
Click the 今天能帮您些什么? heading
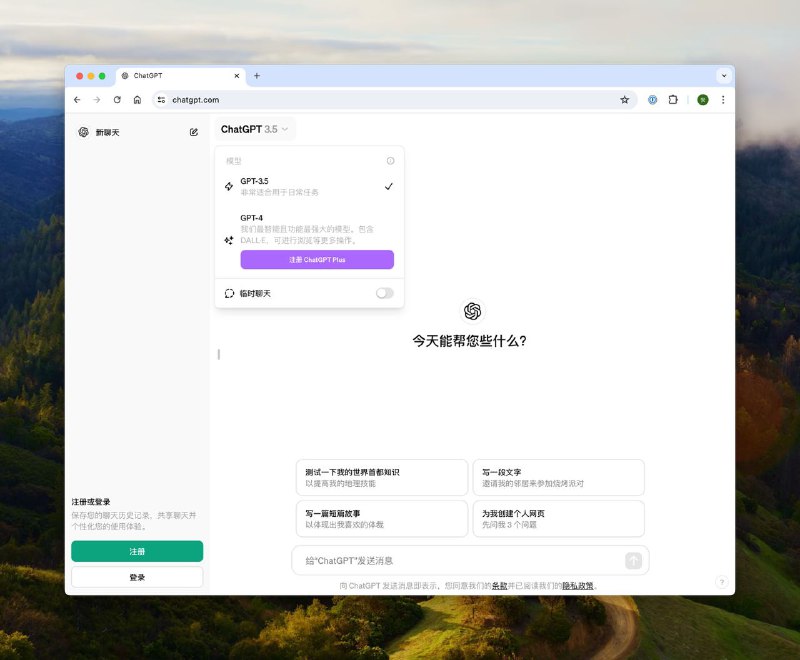469,341
